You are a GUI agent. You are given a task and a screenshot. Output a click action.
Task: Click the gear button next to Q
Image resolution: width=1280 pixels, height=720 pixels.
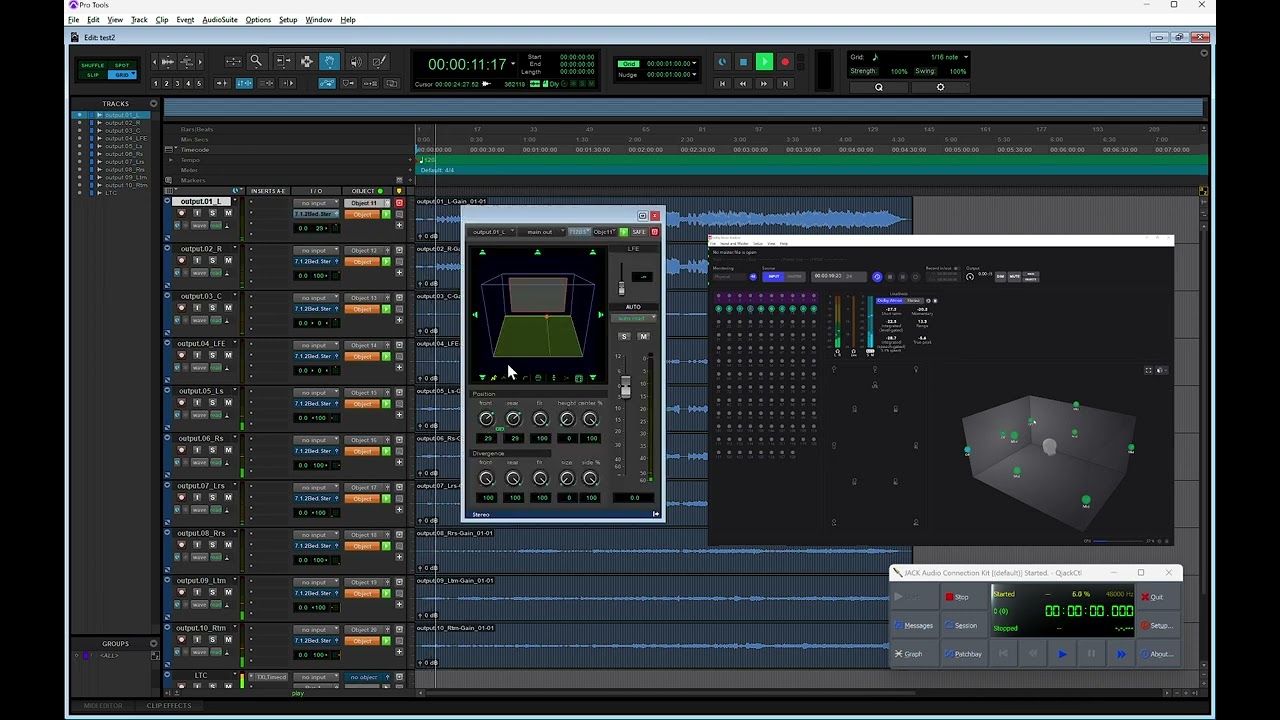click(x=940, y=87)
